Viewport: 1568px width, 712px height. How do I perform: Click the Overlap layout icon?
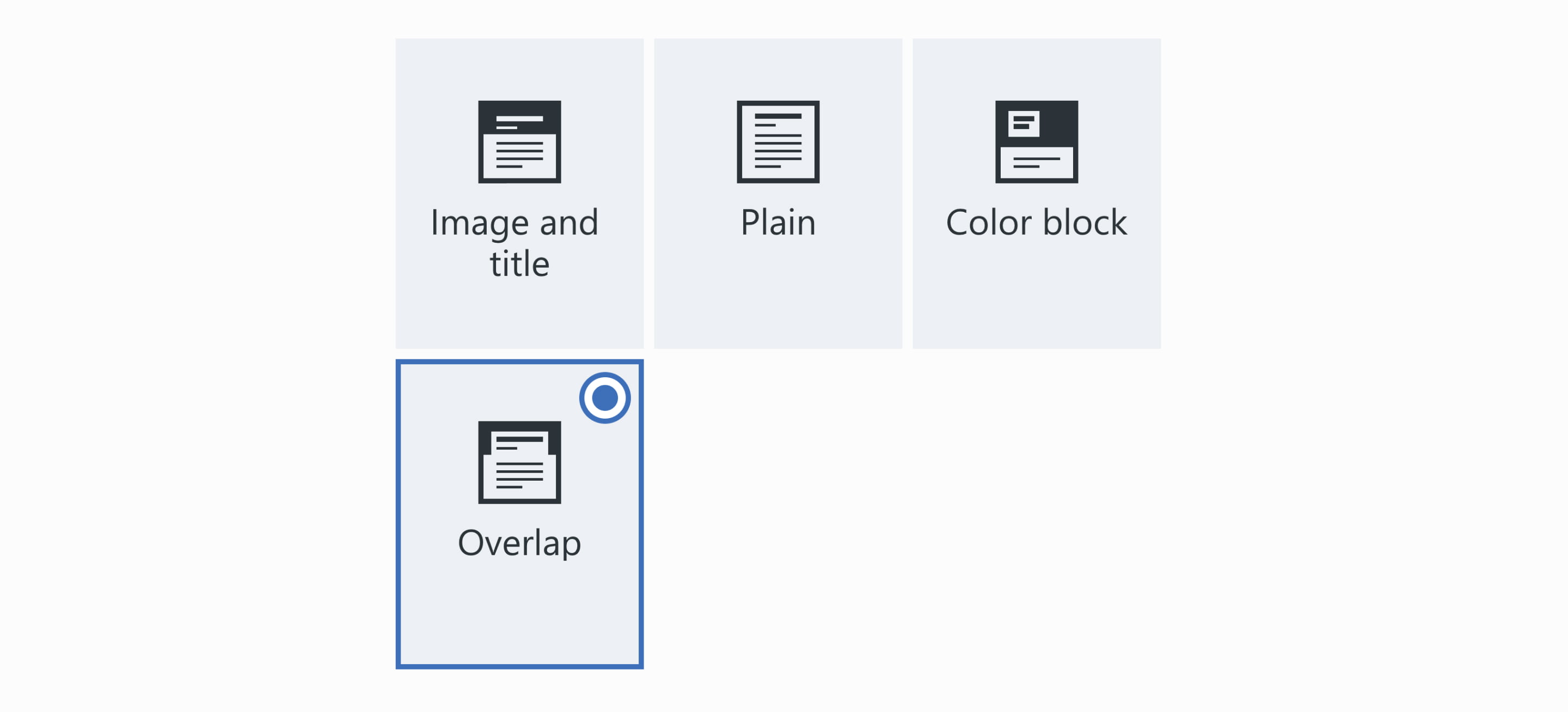tap(519, 463)
